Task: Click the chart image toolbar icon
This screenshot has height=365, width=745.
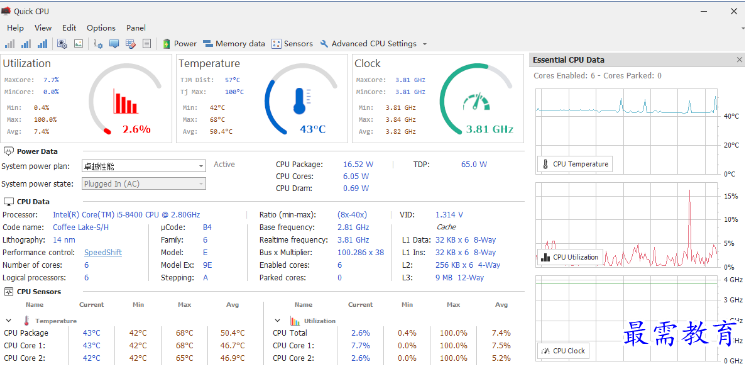Action: click(78, 44)
